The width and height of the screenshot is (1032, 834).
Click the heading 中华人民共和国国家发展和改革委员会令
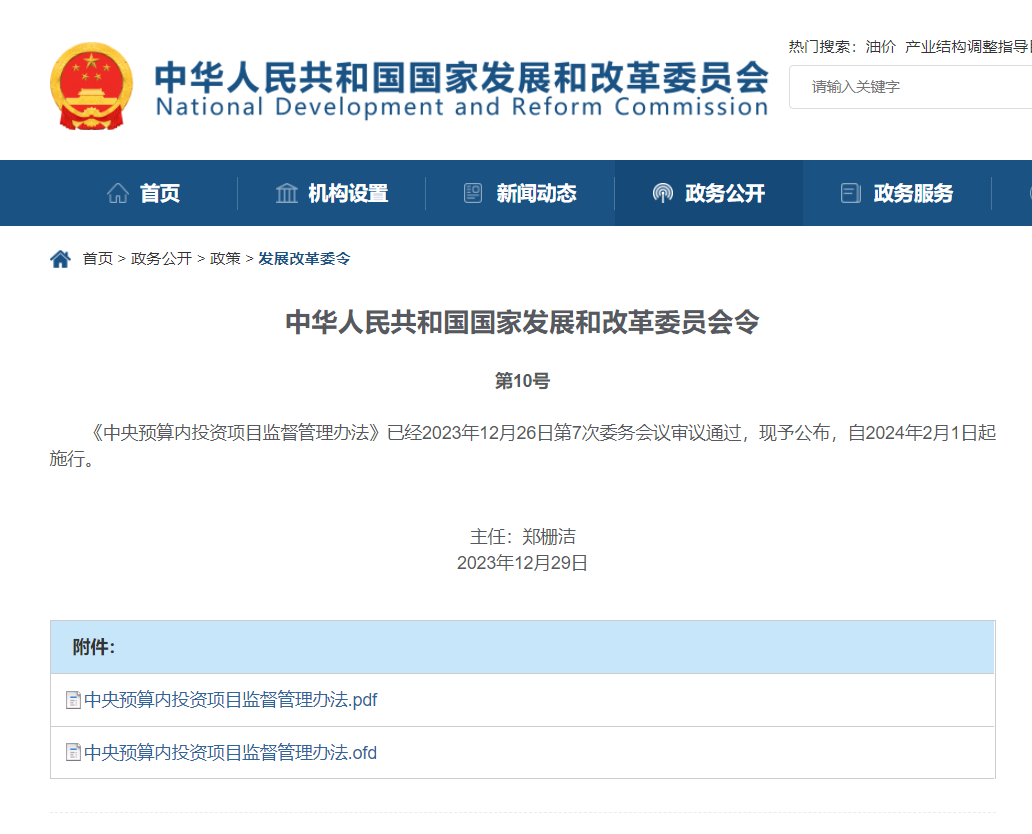(523, 323)
